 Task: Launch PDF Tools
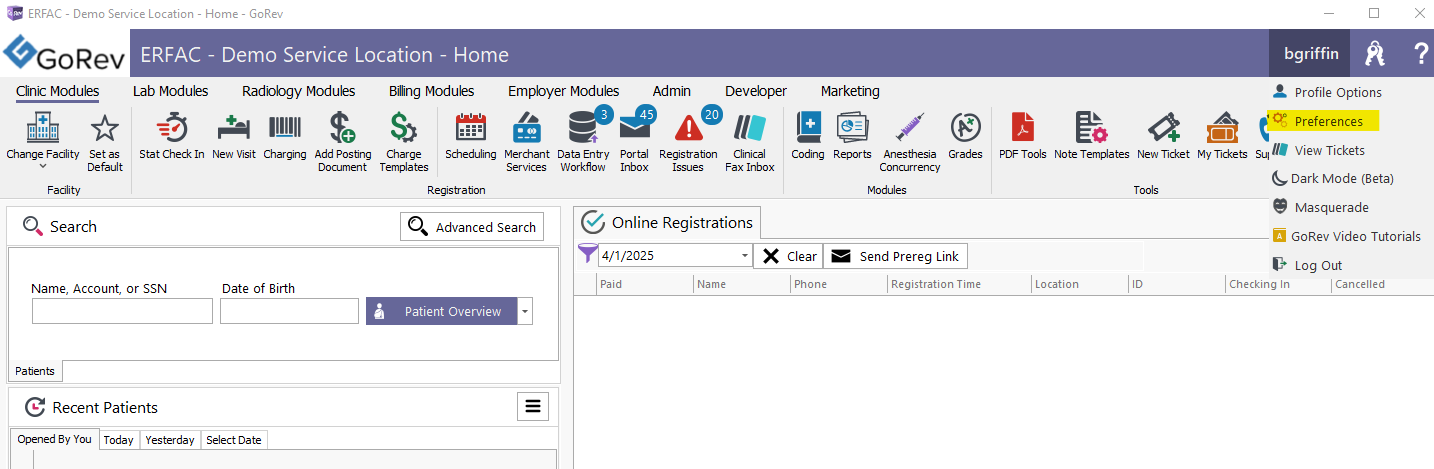pos(1023,136)
